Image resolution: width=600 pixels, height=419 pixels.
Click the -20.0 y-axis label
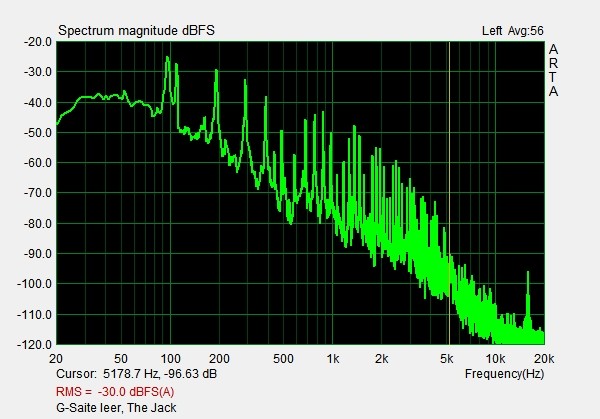pyautogui.click(x=38, y=42)
